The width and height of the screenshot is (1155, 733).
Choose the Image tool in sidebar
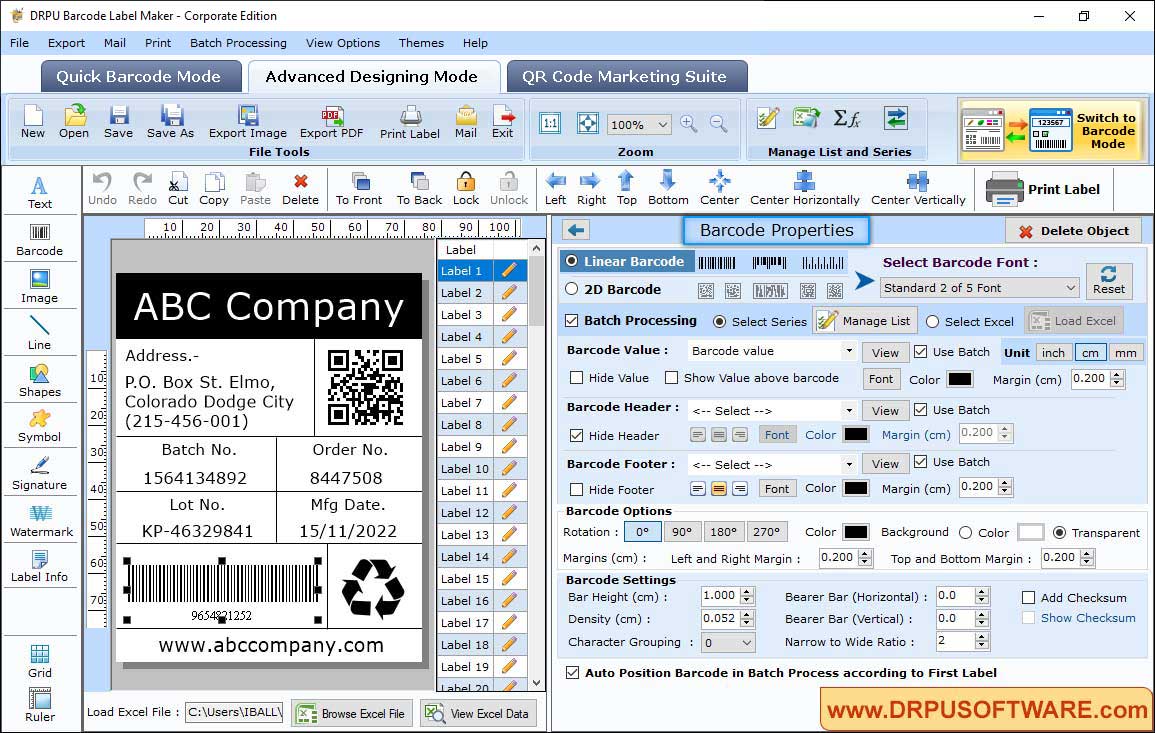tap(40, 287)
